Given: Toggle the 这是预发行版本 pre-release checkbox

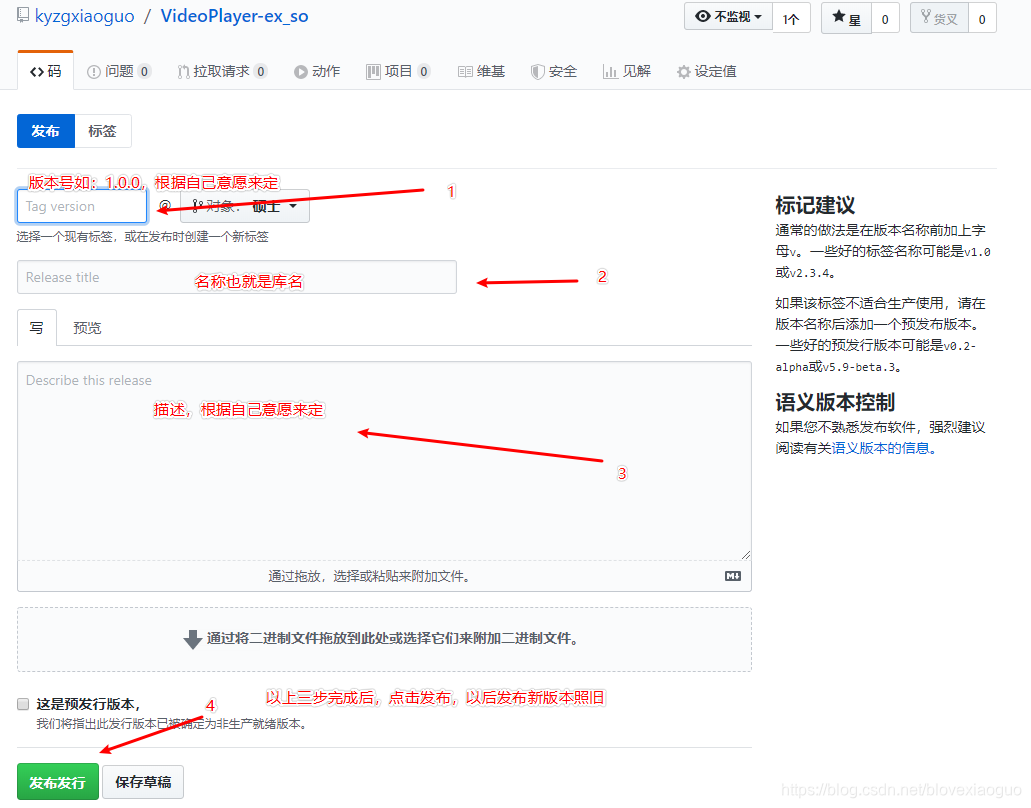Looking at the screenshot, I should tap(23, 704).
